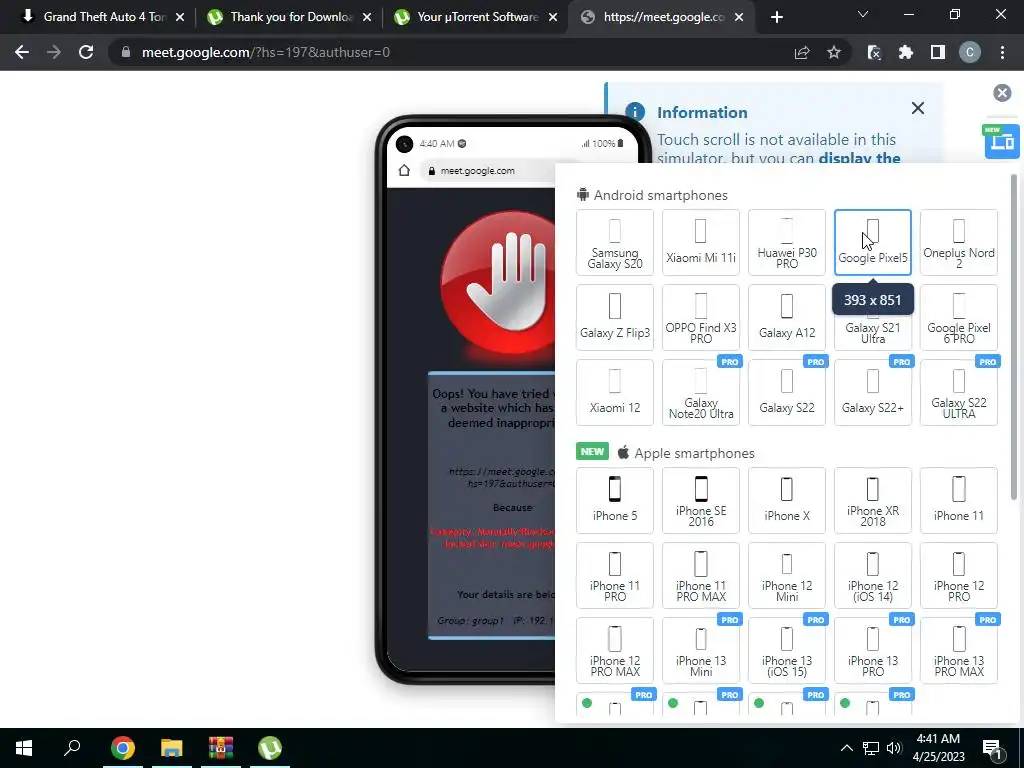Image resolution: width=1024 pixels, height=768 pixels.
Task: Choose the Galaxy S22 device
Action: pos(787,392)
